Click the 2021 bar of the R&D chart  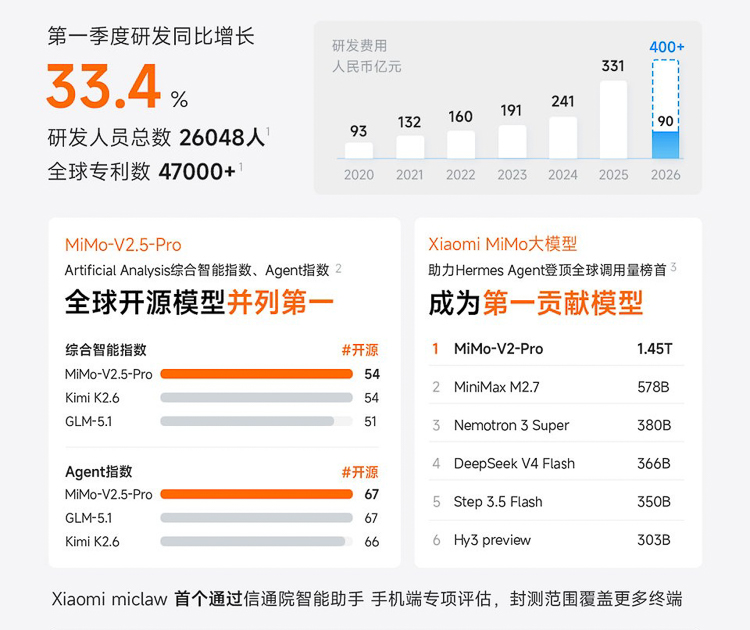coord(410,147)
